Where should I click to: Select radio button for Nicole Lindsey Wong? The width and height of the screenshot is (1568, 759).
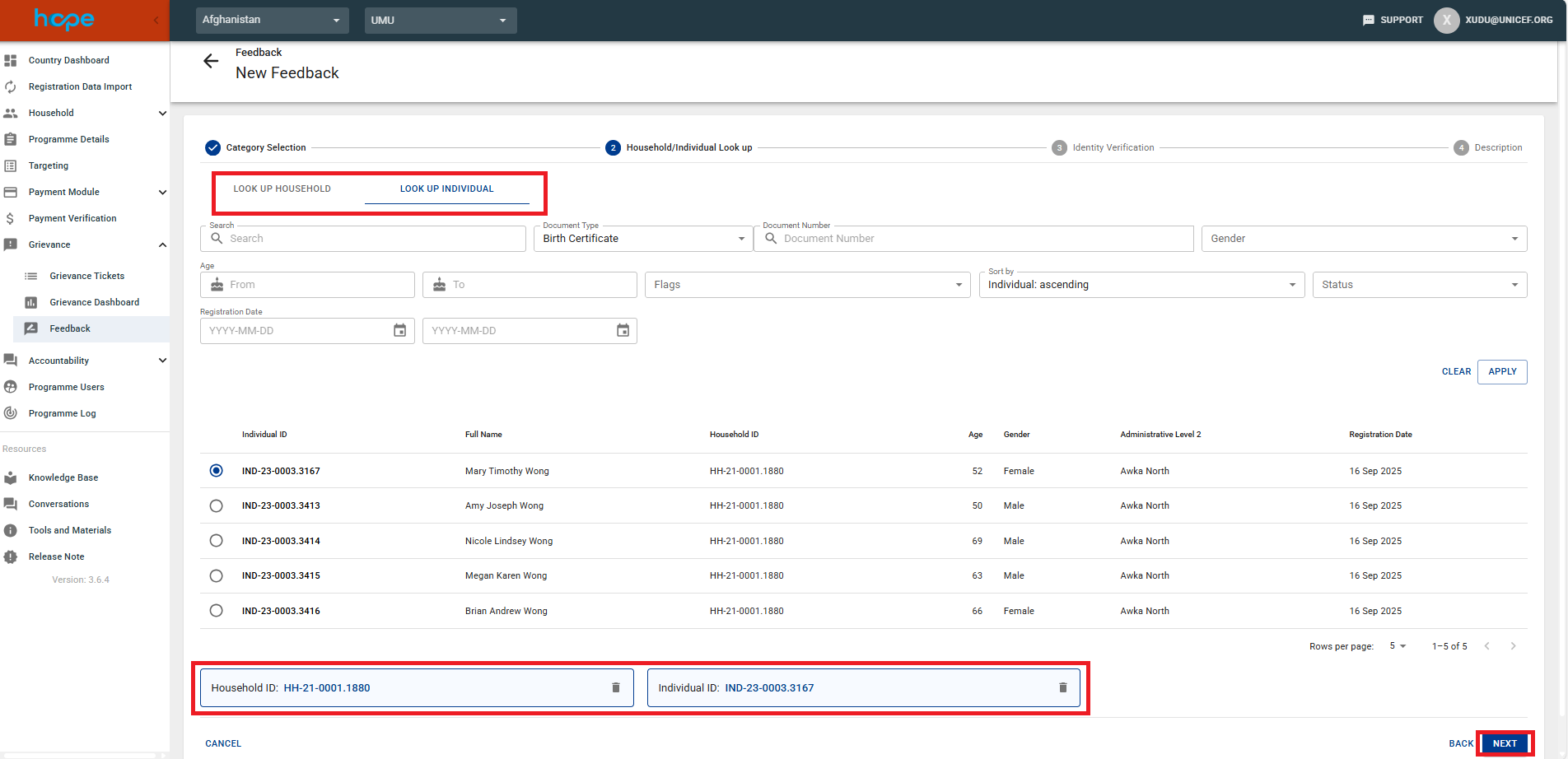pos(216,541)
